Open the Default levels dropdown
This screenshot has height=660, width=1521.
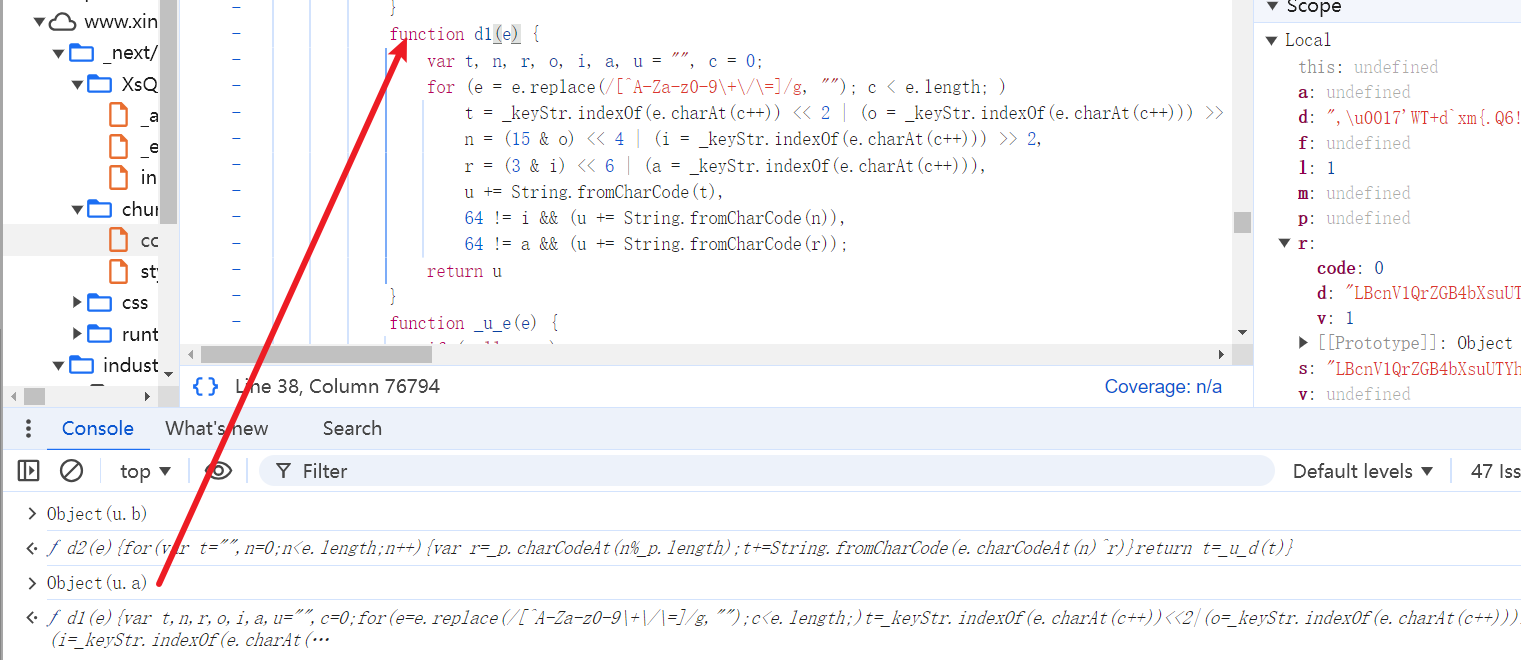pos(1363,471)
